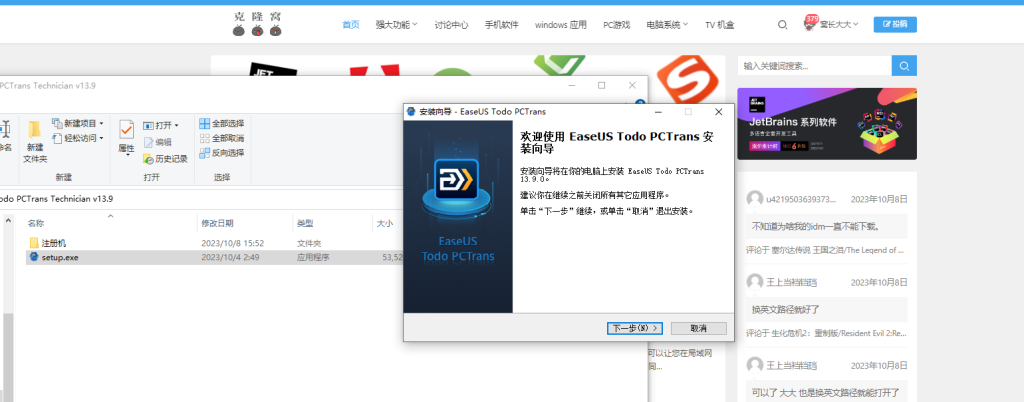Click the 王上当裆挡珰 avatar above 换英文路径就好了

(755, 282)
